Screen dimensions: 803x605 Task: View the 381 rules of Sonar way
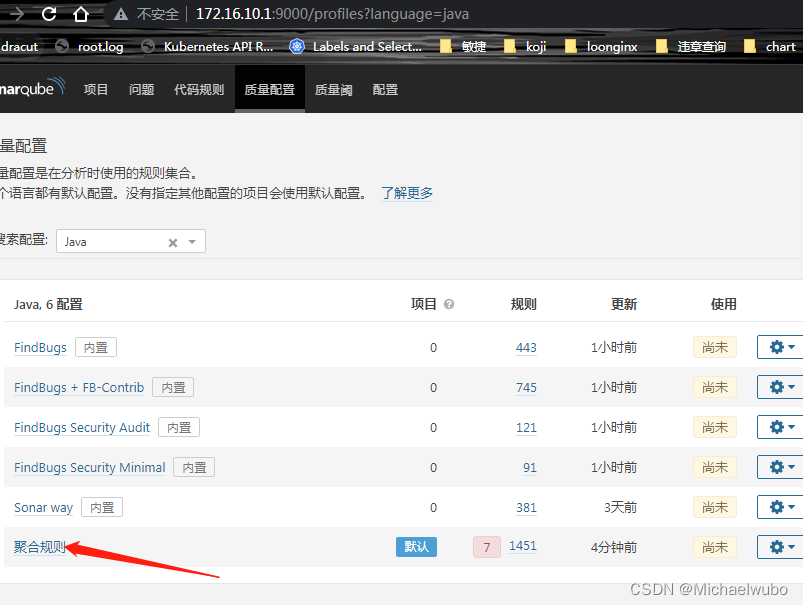[x=526, y=507]
